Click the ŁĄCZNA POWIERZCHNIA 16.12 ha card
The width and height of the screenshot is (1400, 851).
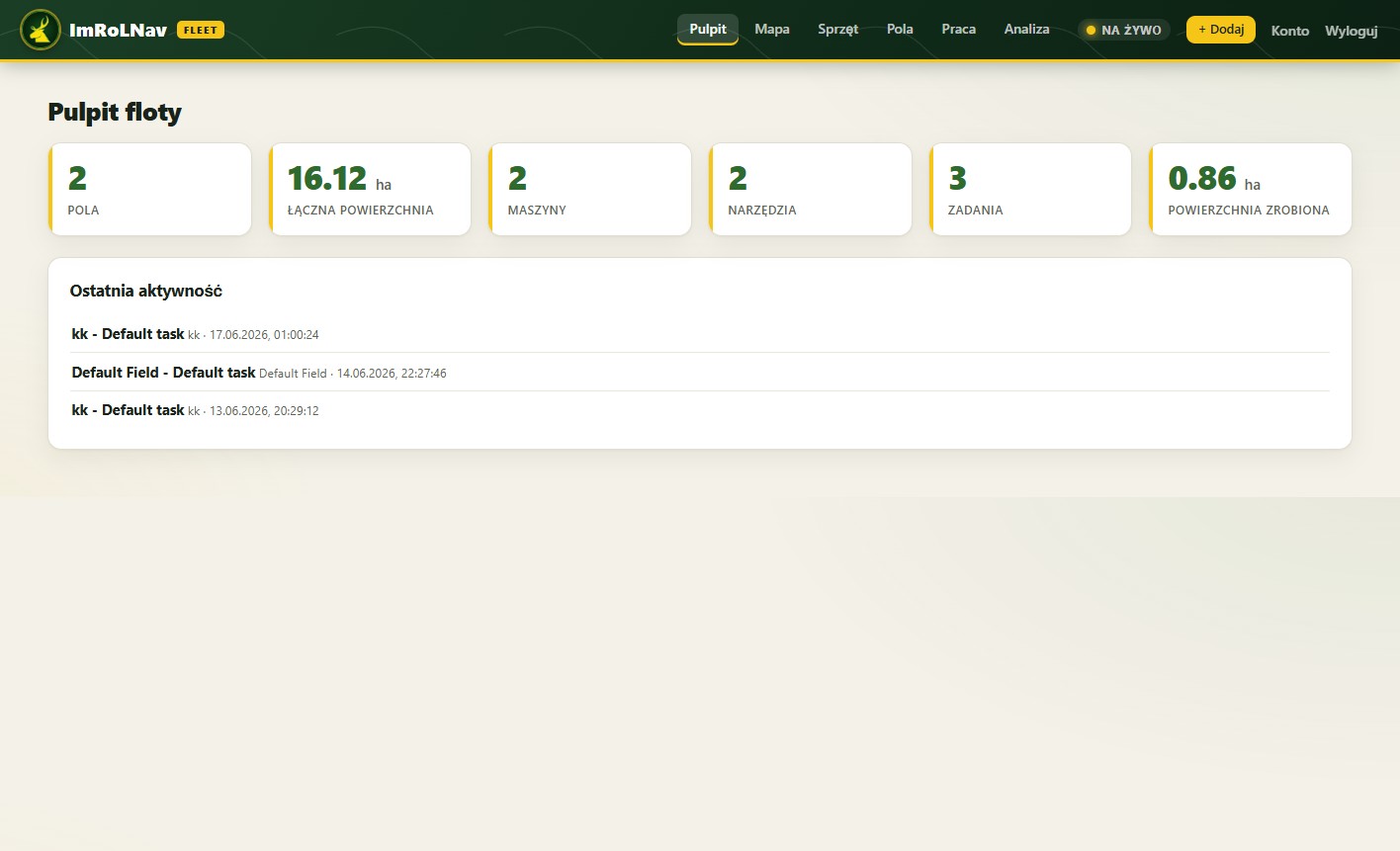[x=370, y=190]
